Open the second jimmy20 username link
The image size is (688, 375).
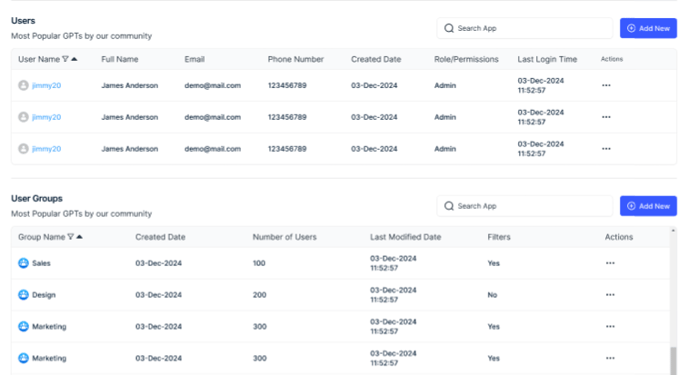(46, 117)
